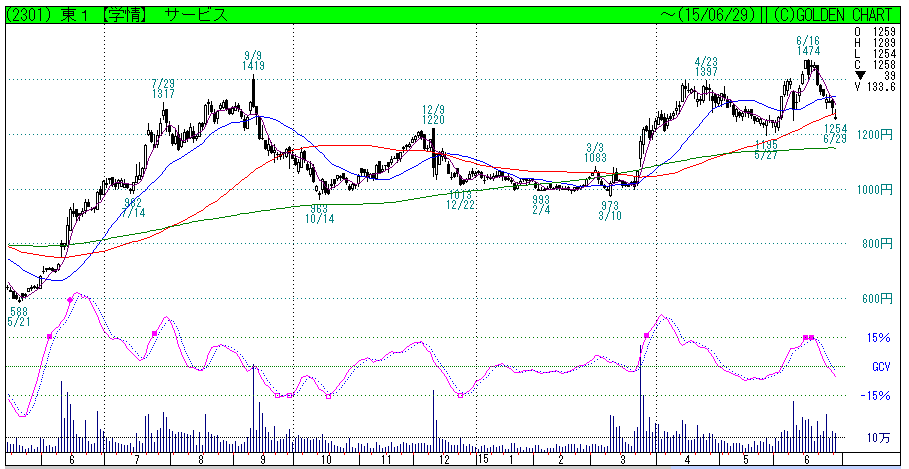Select the close price C 1258
This screenshot has height=469, width=909.
[x=875, y=64]
